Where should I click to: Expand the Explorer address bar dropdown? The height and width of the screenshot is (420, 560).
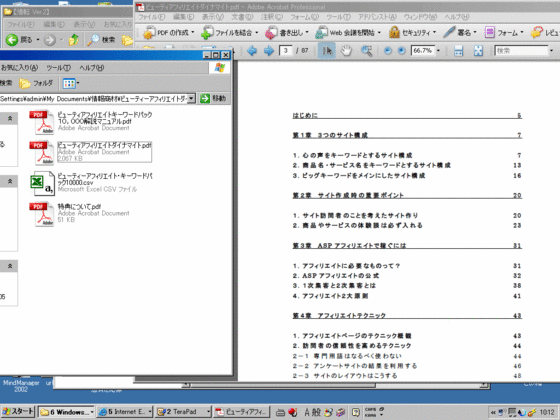(191, 98)
